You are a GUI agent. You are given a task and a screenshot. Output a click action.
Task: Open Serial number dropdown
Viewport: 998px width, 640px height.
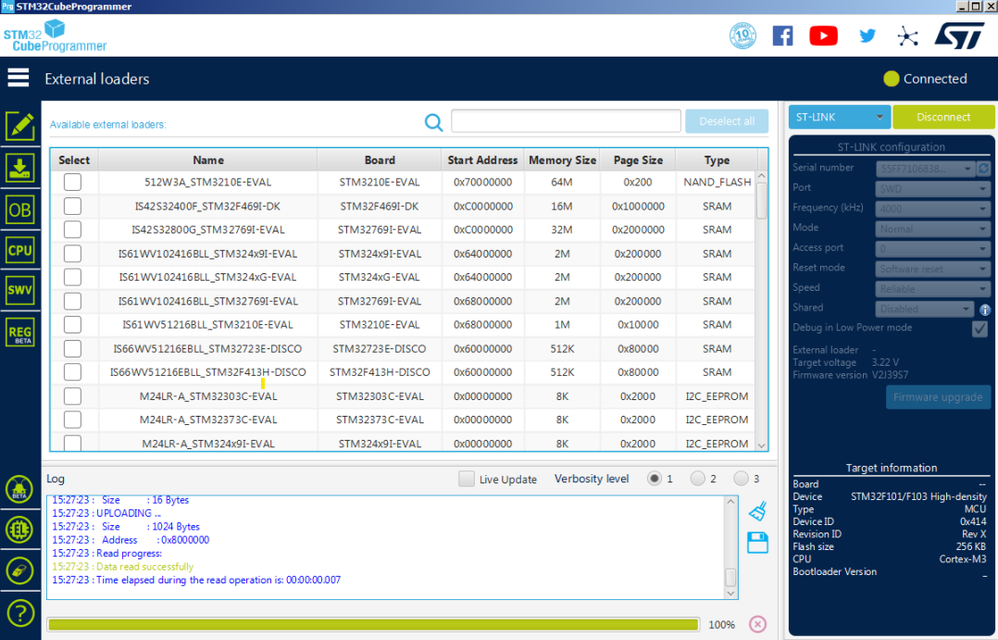(925, 169)
